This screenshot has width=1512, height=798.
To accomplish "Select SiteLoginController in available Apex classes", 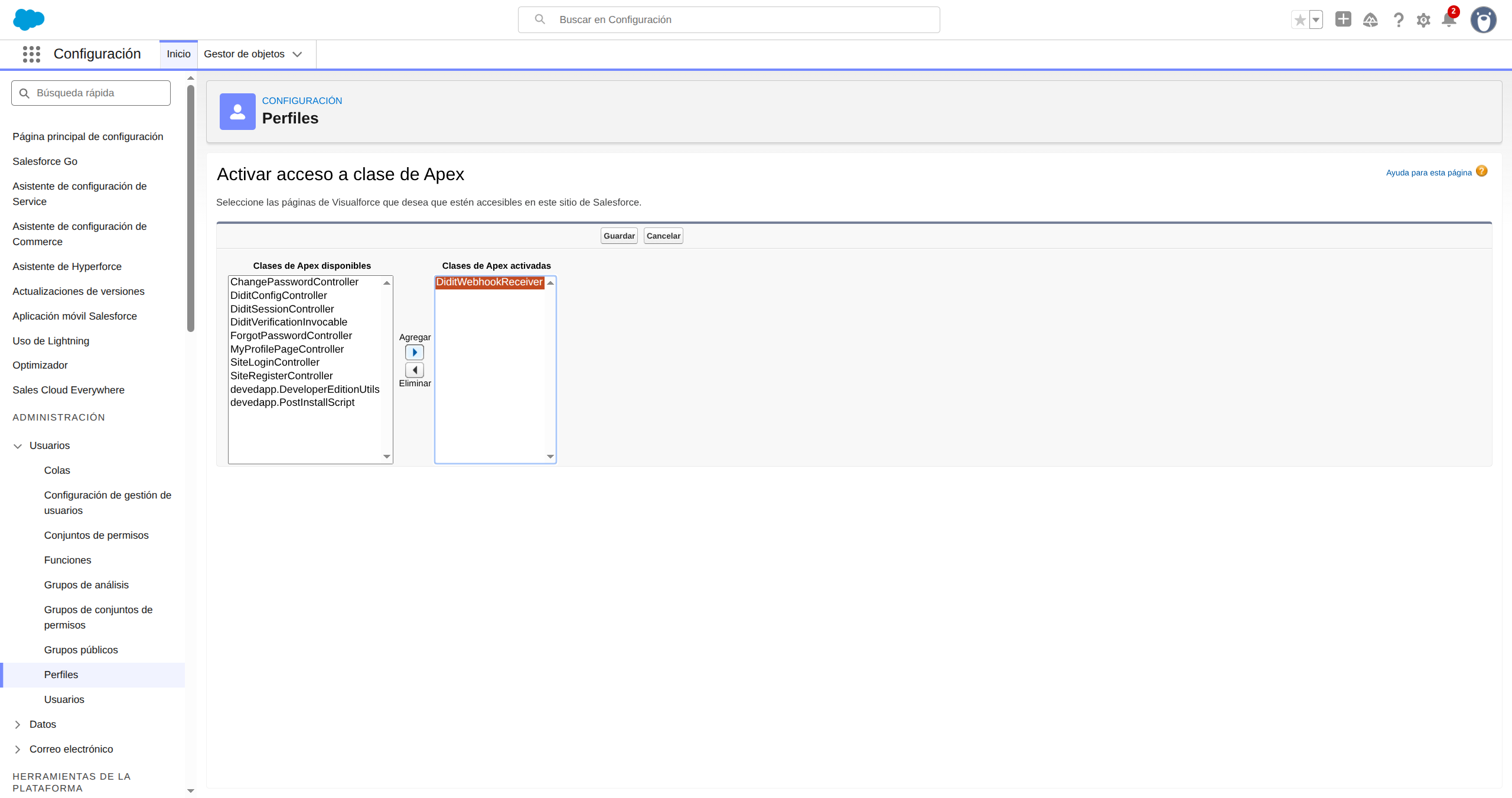I will [x=275, y=362].
